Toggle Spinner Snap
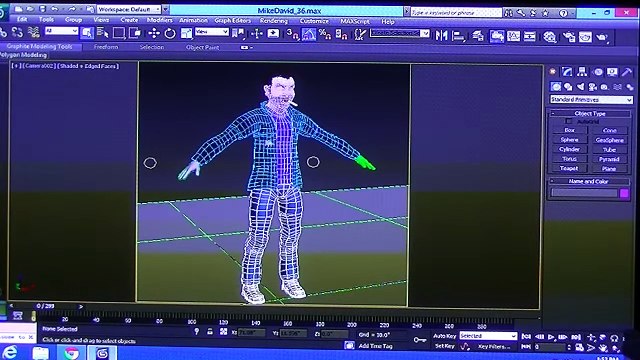This screenshot has height=360, width=640. pos(341,34)
